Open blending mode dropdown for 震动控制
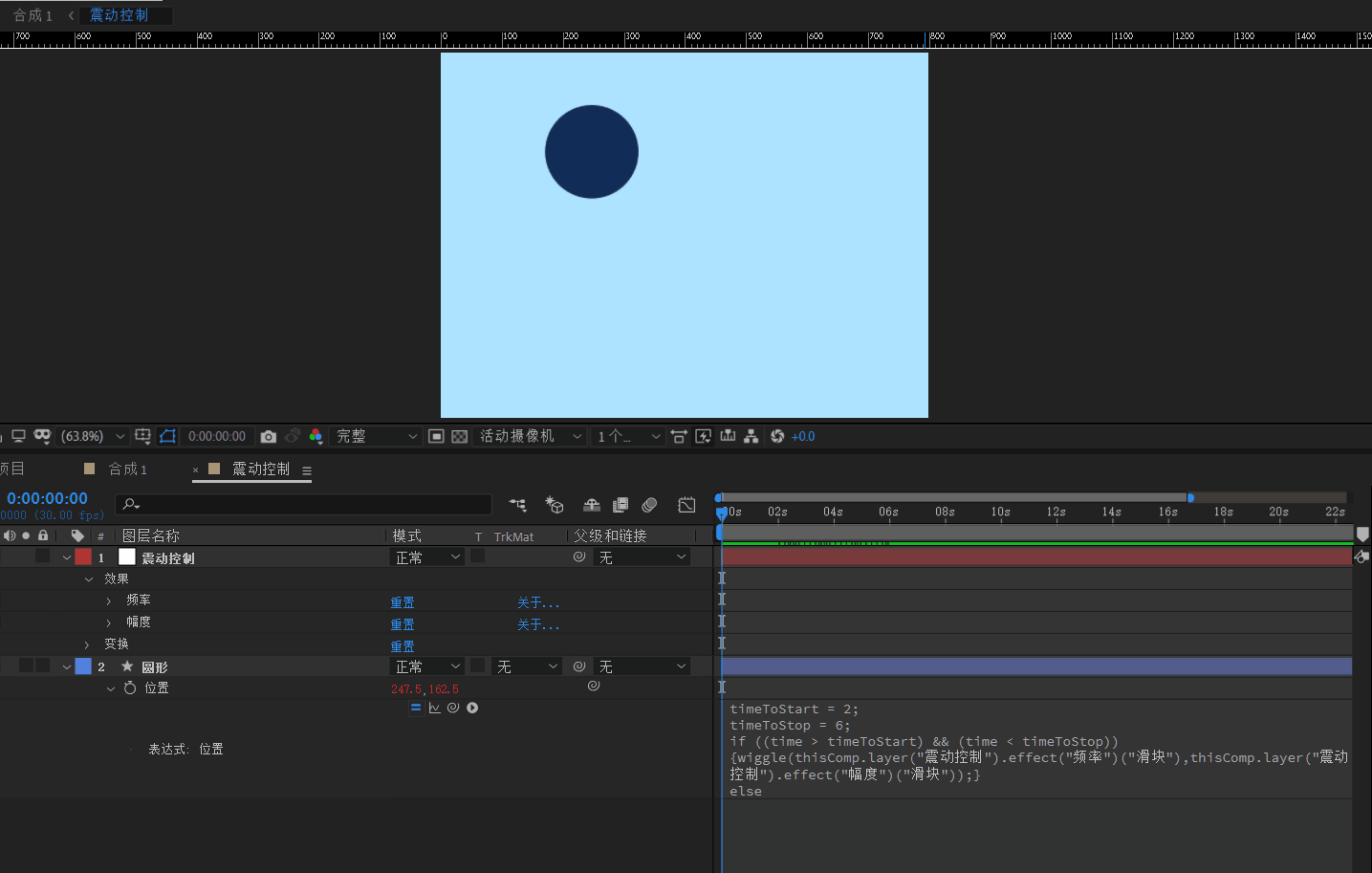 pos(427,557)
